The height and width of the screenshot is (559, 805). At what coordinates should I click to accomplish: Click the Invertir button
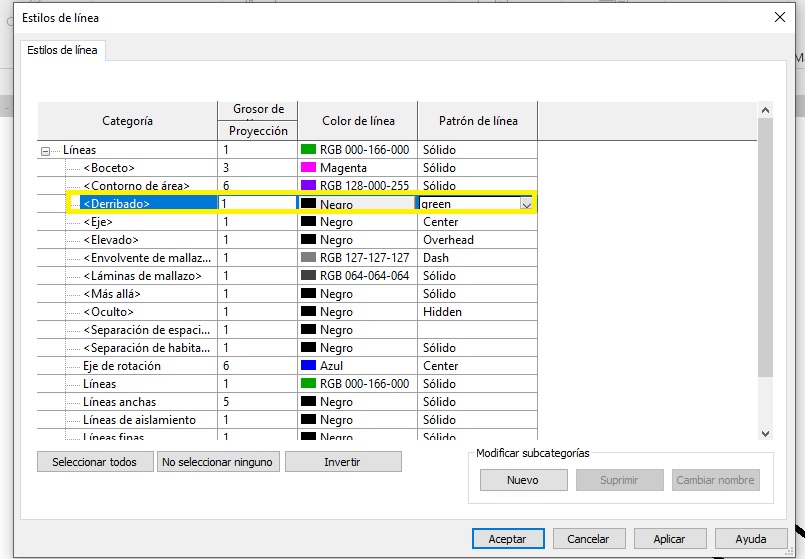342,462
